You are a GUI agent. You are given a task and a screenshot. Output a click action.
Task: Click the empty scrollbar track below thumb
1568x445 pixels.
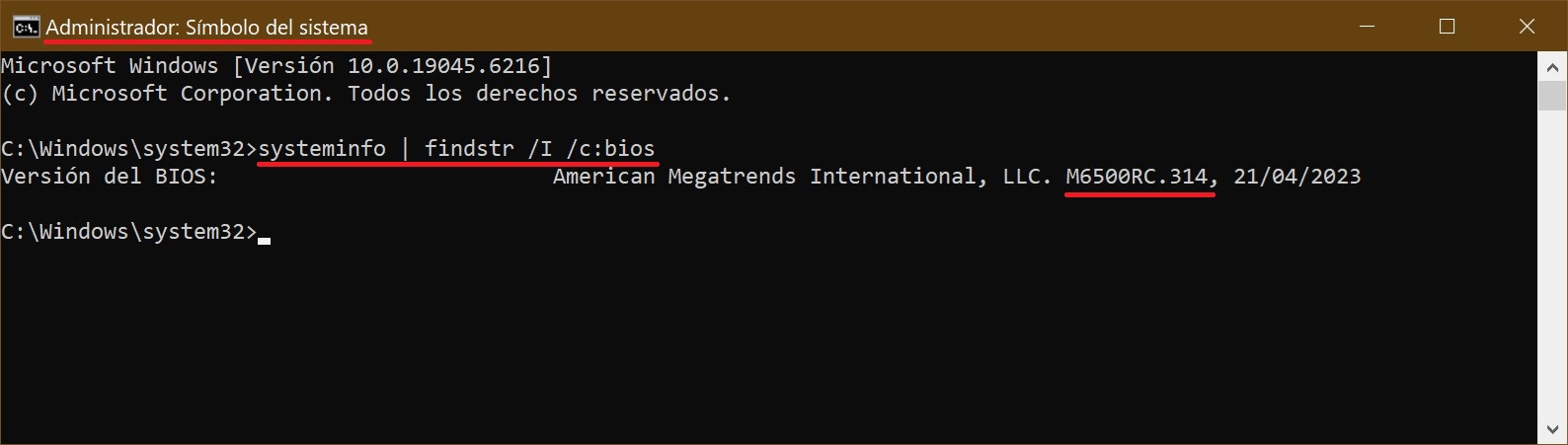click(x=1552, y=262)
